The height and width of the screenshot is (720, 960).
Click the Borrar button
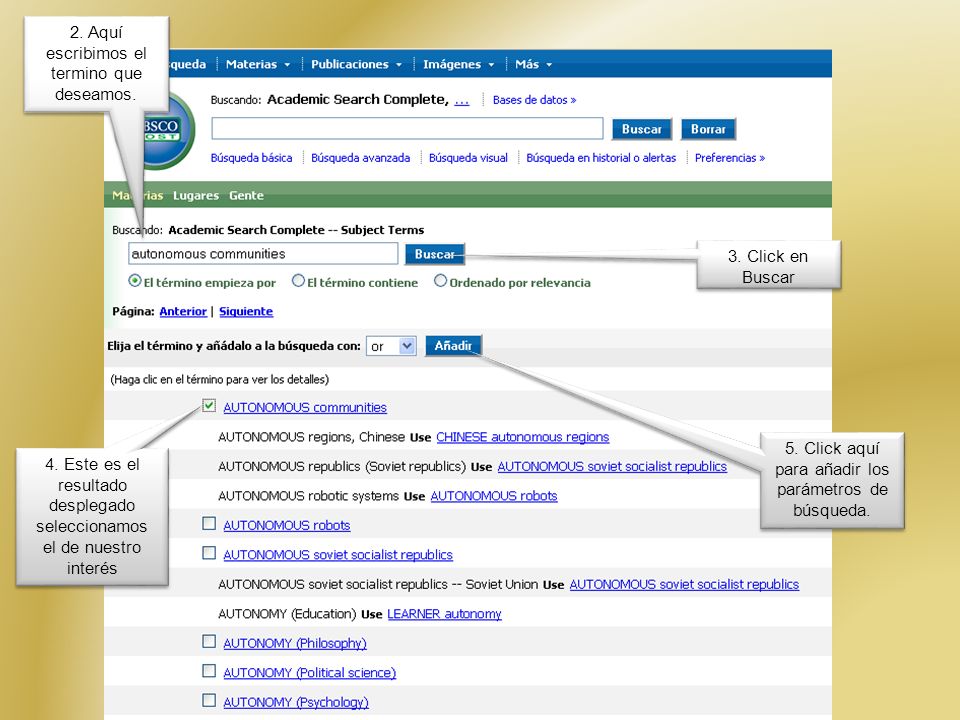coord(708,129)
